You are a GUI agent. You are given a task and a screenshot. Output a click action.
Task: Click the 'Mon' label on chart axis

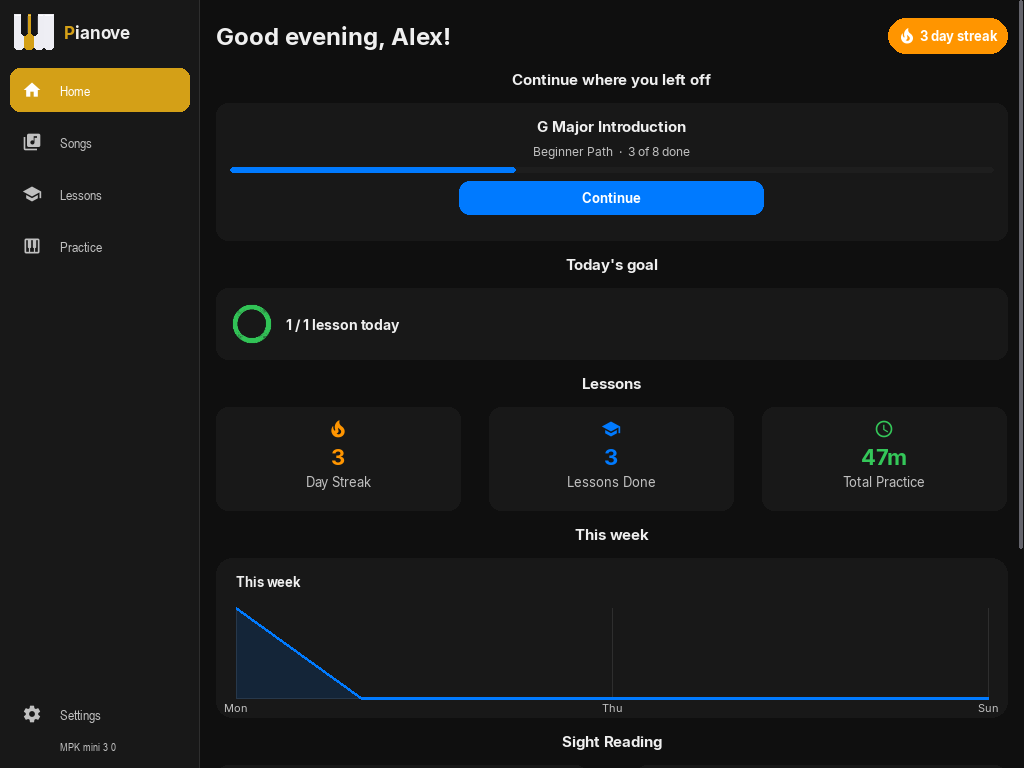click(236, 708)
